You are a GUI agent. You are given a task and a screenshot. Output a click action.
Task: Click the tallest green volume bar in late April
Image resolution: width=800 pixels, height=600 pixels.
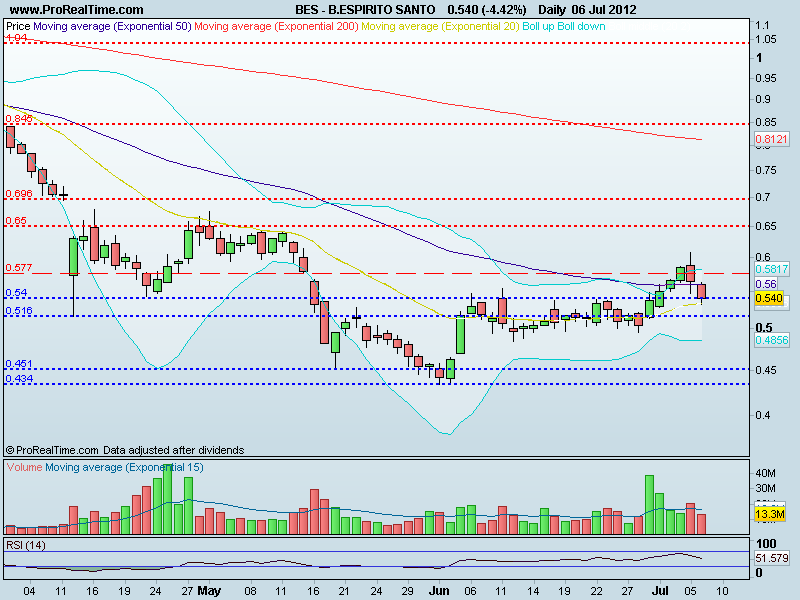click(x=168, y=500)
